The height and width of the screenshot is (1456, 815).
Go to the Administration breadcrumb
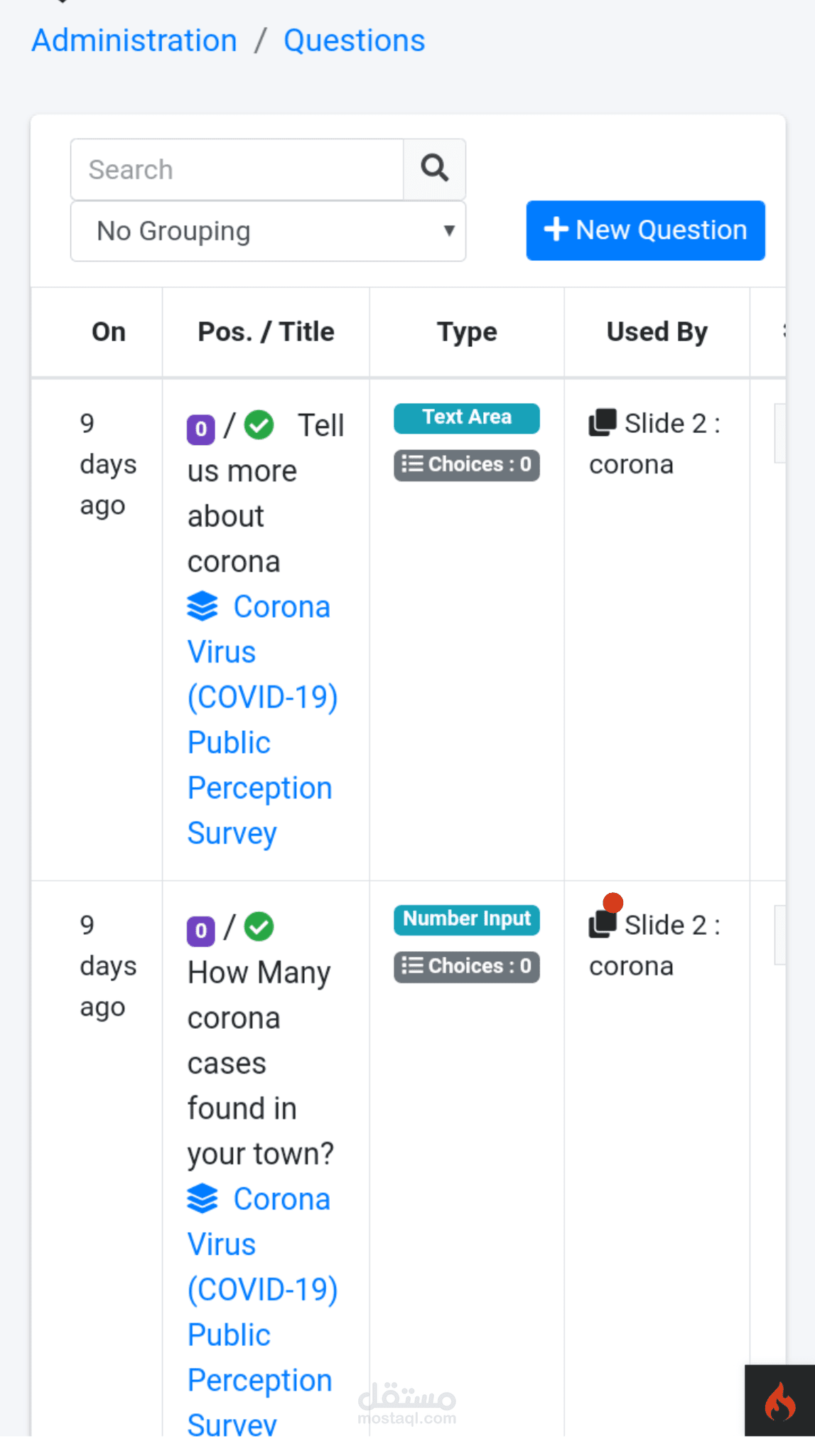pos(134,41)
